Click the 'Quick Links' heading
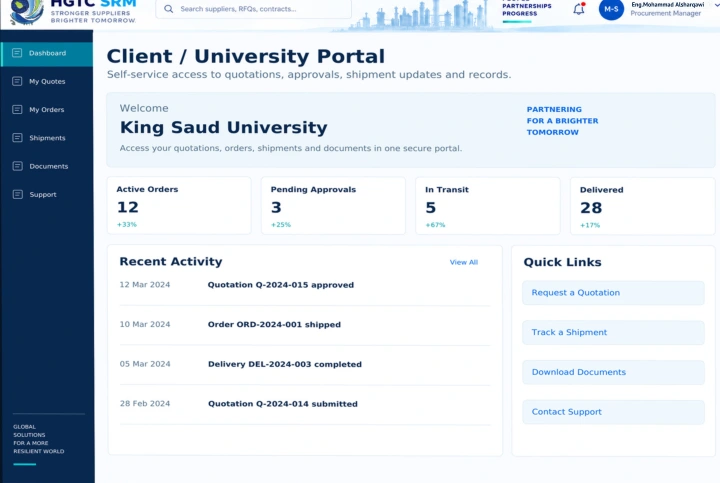This screenshot has height=483, width=720. pyautogui.click(x=562, y=262)
